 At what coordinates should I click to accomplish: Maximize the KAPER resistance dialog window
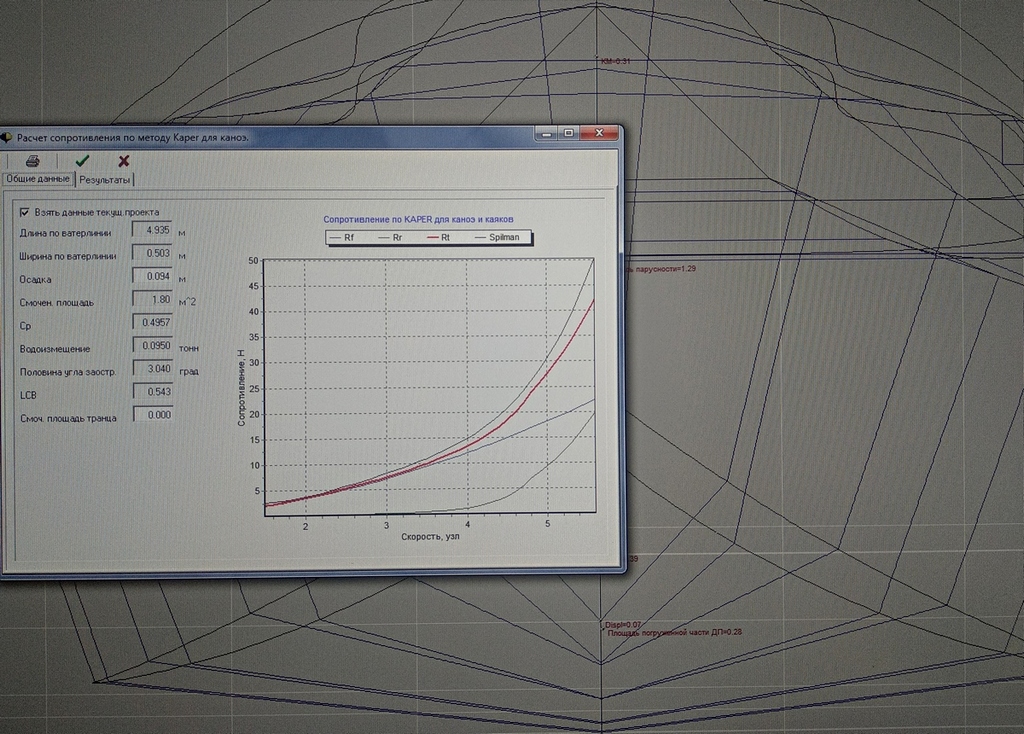click(x=569, y=133)
